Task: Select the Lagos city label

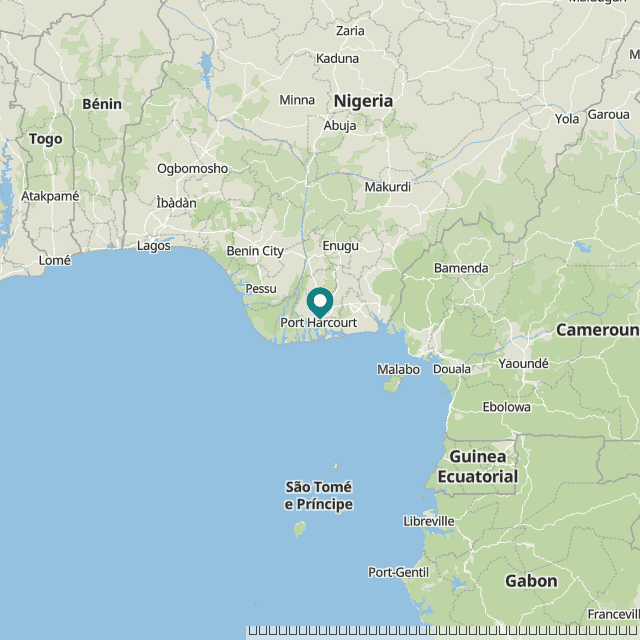Action: click(153, 246)
